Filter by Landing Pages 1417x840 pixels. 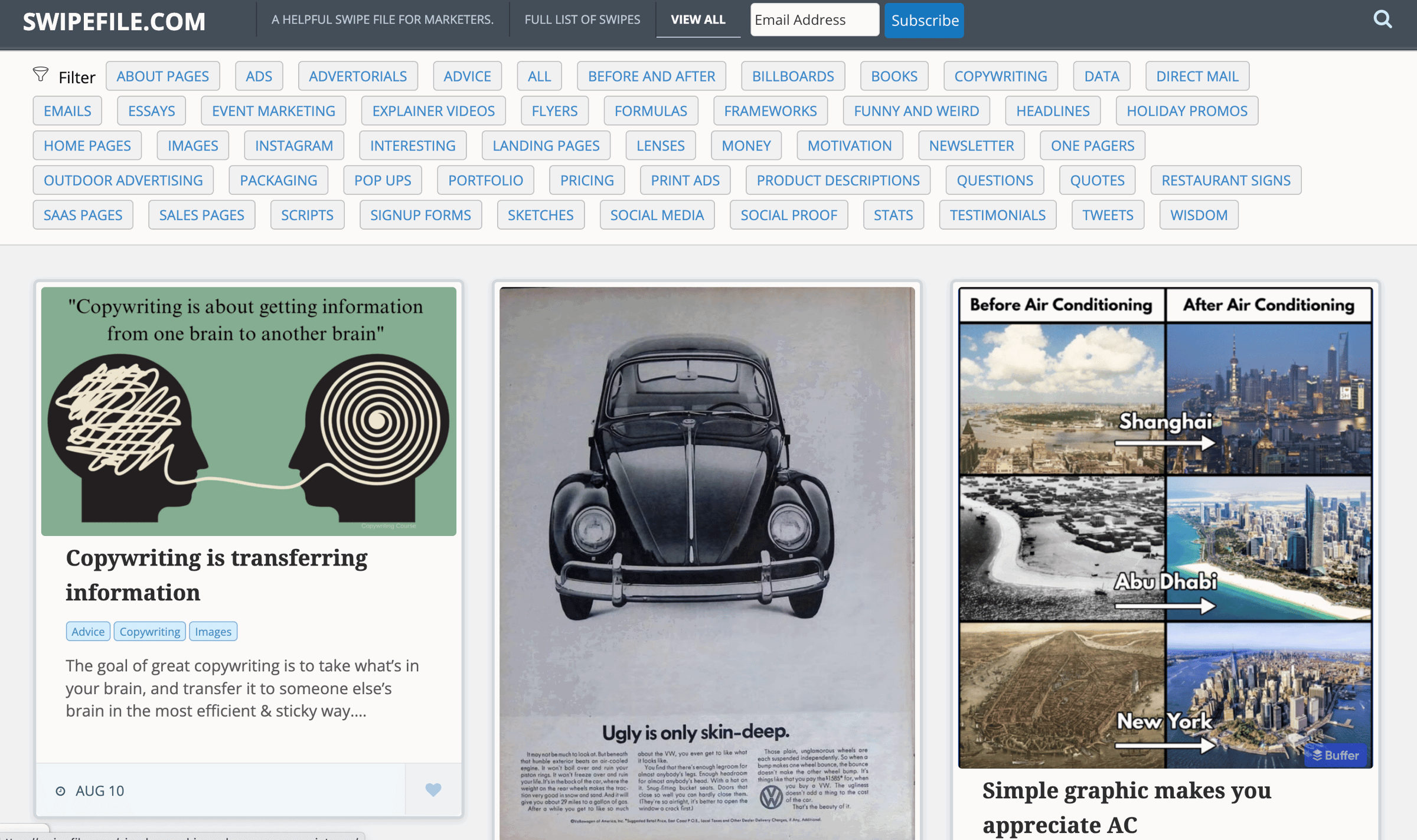coord(546,146)
